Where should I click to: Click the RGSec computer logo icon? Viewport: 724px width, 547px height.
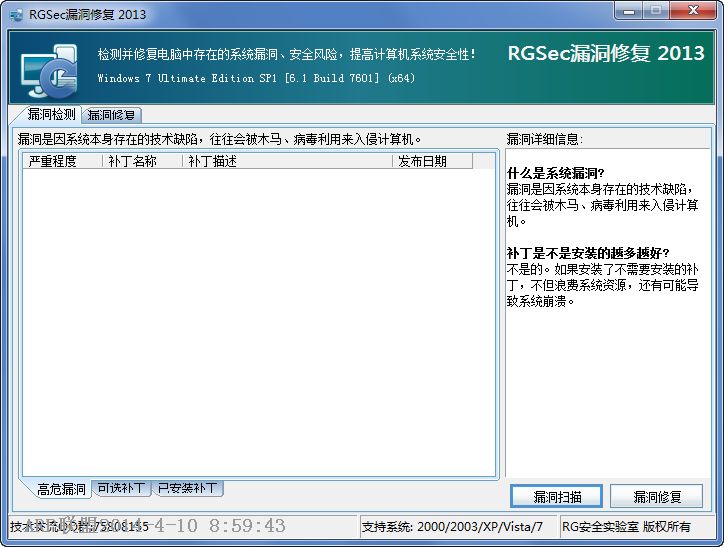[49, 70]
